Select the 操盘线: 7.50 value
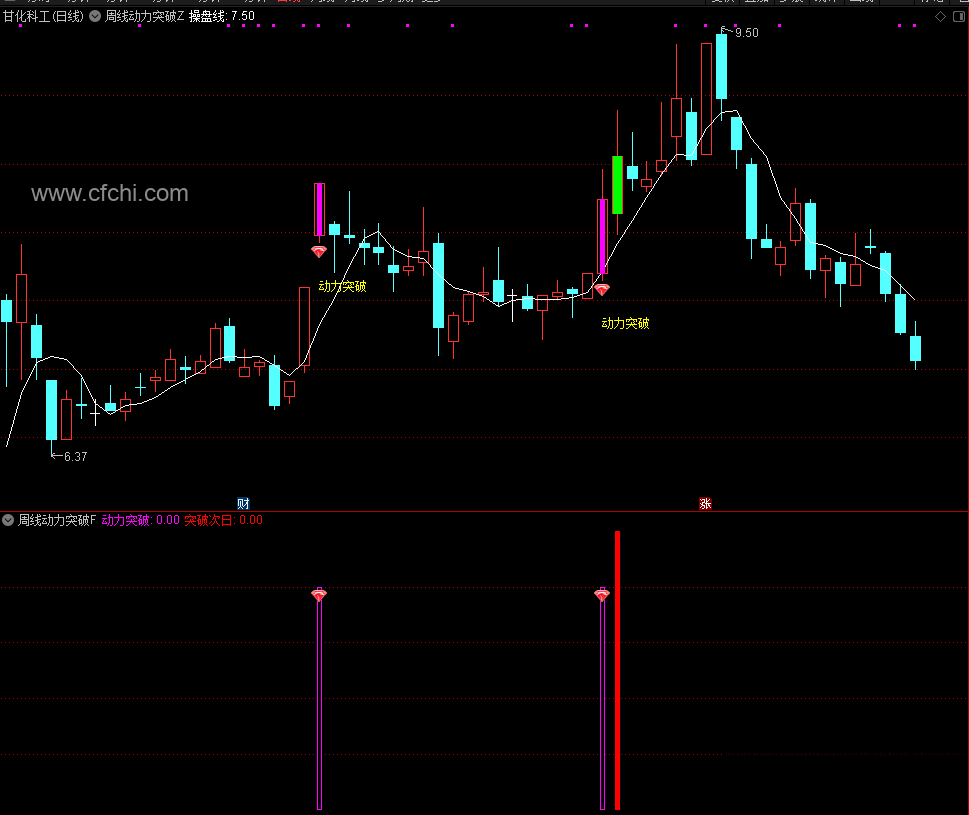Image resolution: width=969 pixels, height=815 pixels. pyautogui.click(x=222, y=16)
